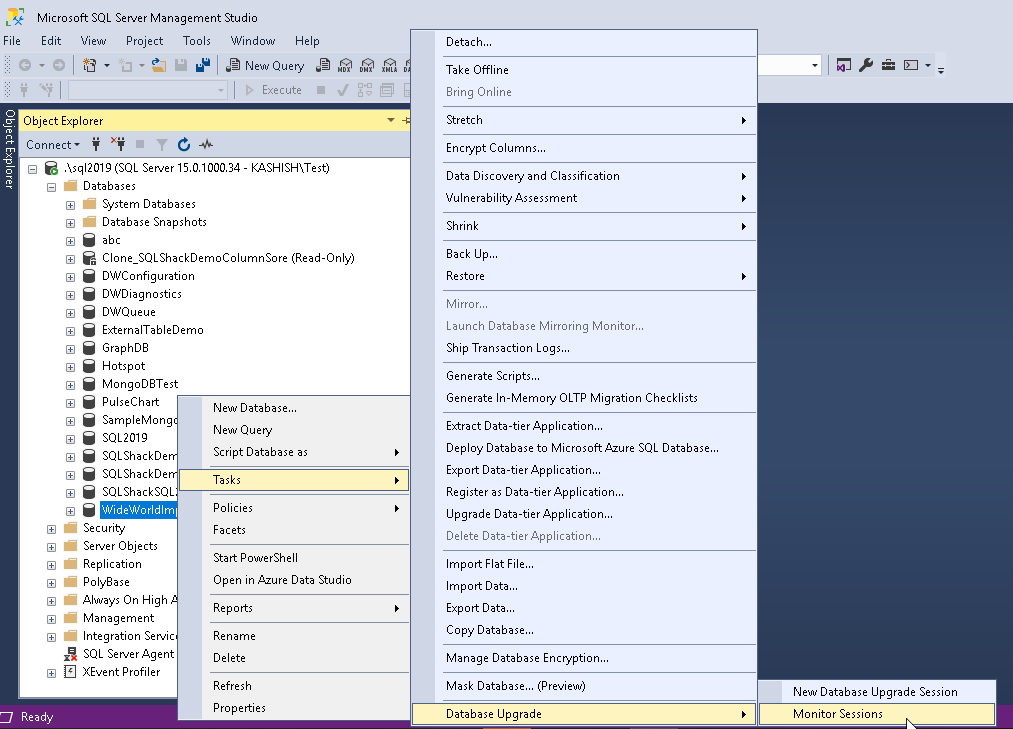Screen dimensions: 1013x729
Task: Click the Save All toolbar icon
Action: (x=203, y=65)
